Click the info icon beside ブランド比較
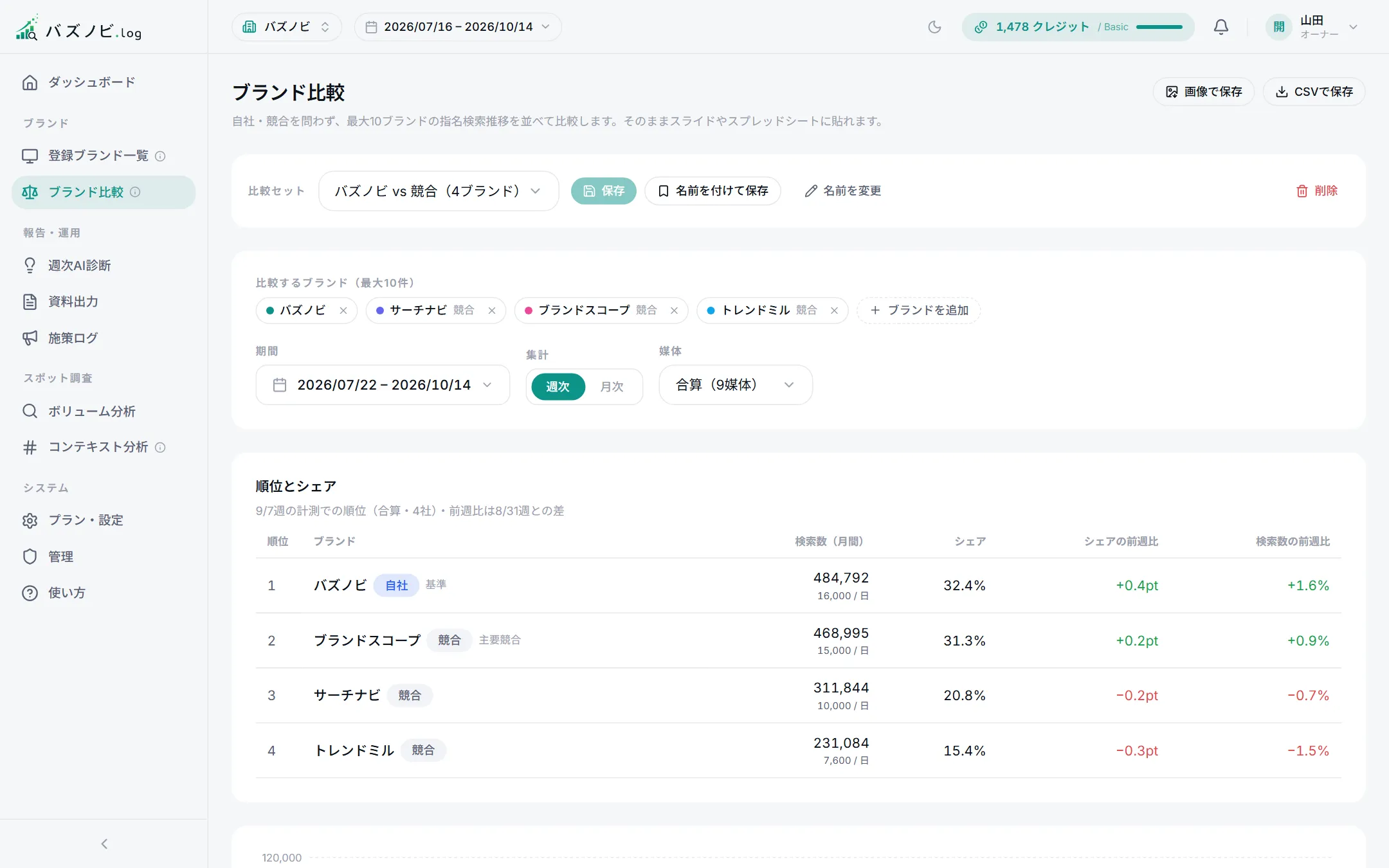The width and height of the screenshot is (1389, 868). (x=135, y=192)
